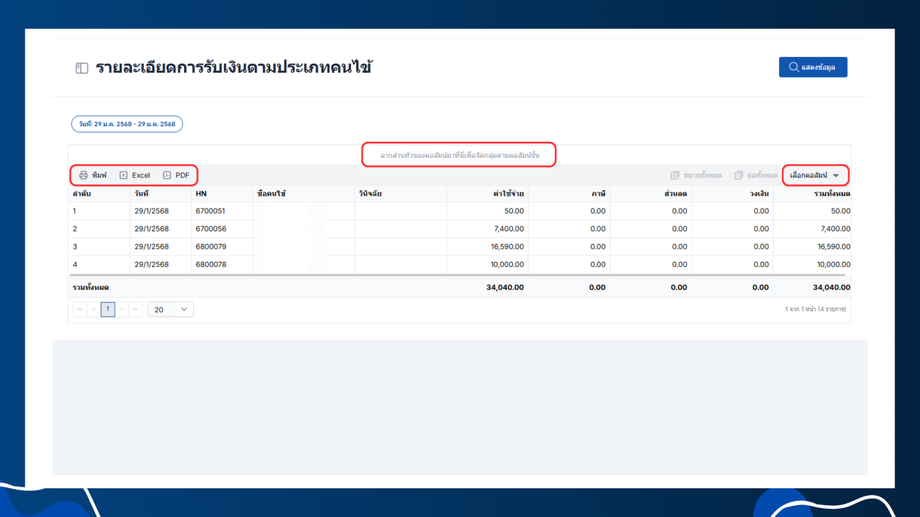The width and height of the screenshot is (920, 517).
Task: Click ย่อทั้งหมด collapse all button
Action: coord(756,175)
